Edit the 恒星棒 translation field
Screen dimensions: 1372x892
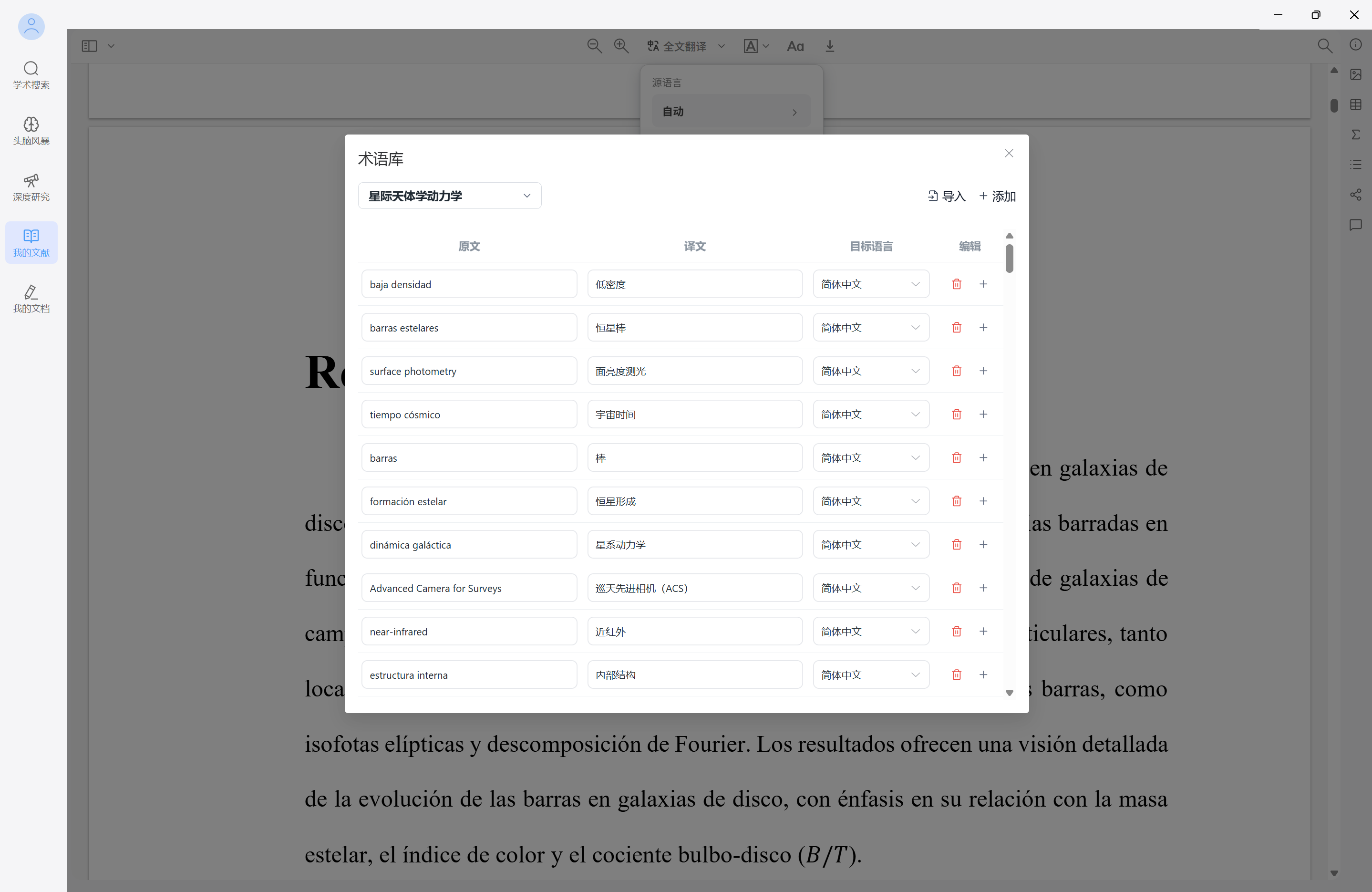[695, 328]
